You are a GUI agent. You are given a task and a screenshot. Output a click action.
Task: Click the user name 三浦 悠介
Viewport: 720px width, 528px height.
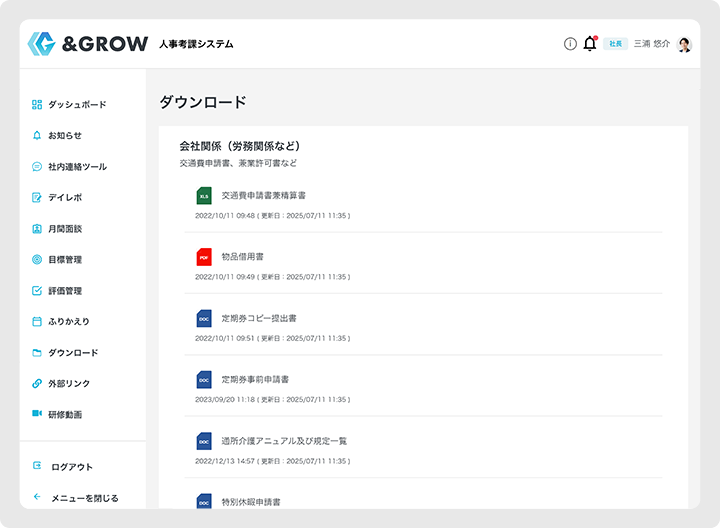652,44
